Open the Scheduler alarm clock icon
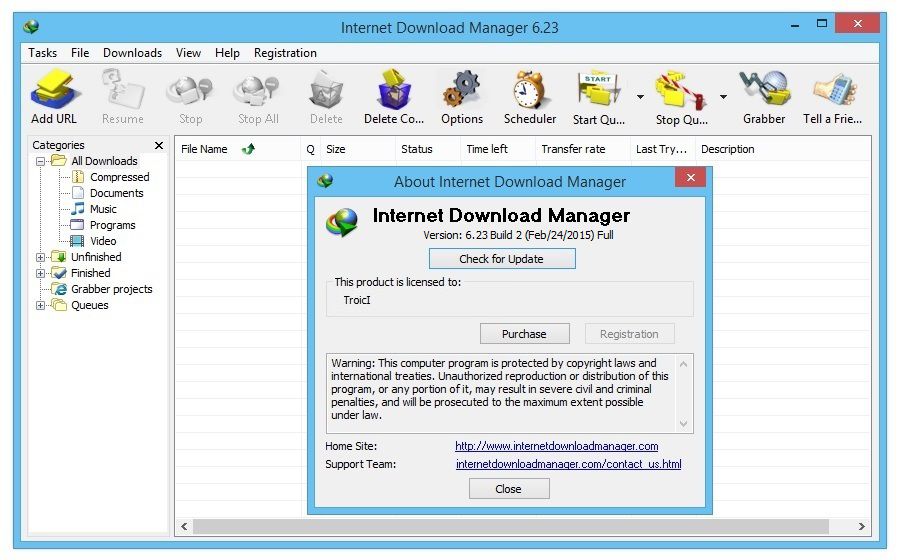 [529, 89]
